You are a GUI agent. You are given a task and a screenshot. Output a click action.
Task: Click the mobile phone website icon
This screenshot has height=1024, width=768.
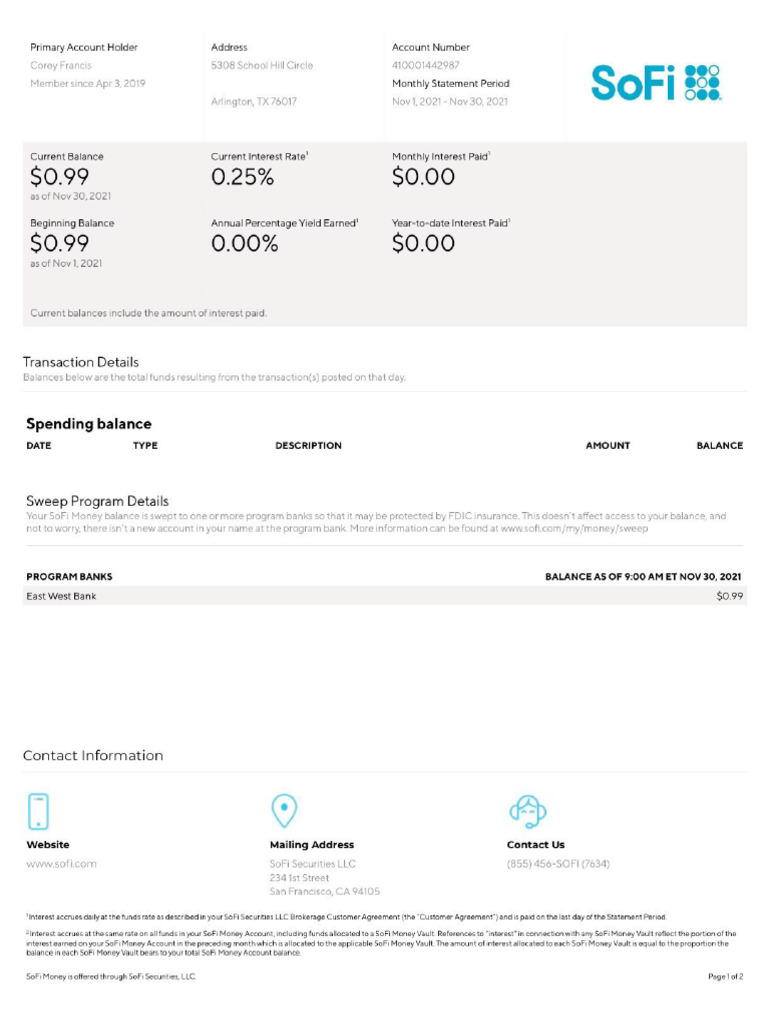(x=38, y=810)
